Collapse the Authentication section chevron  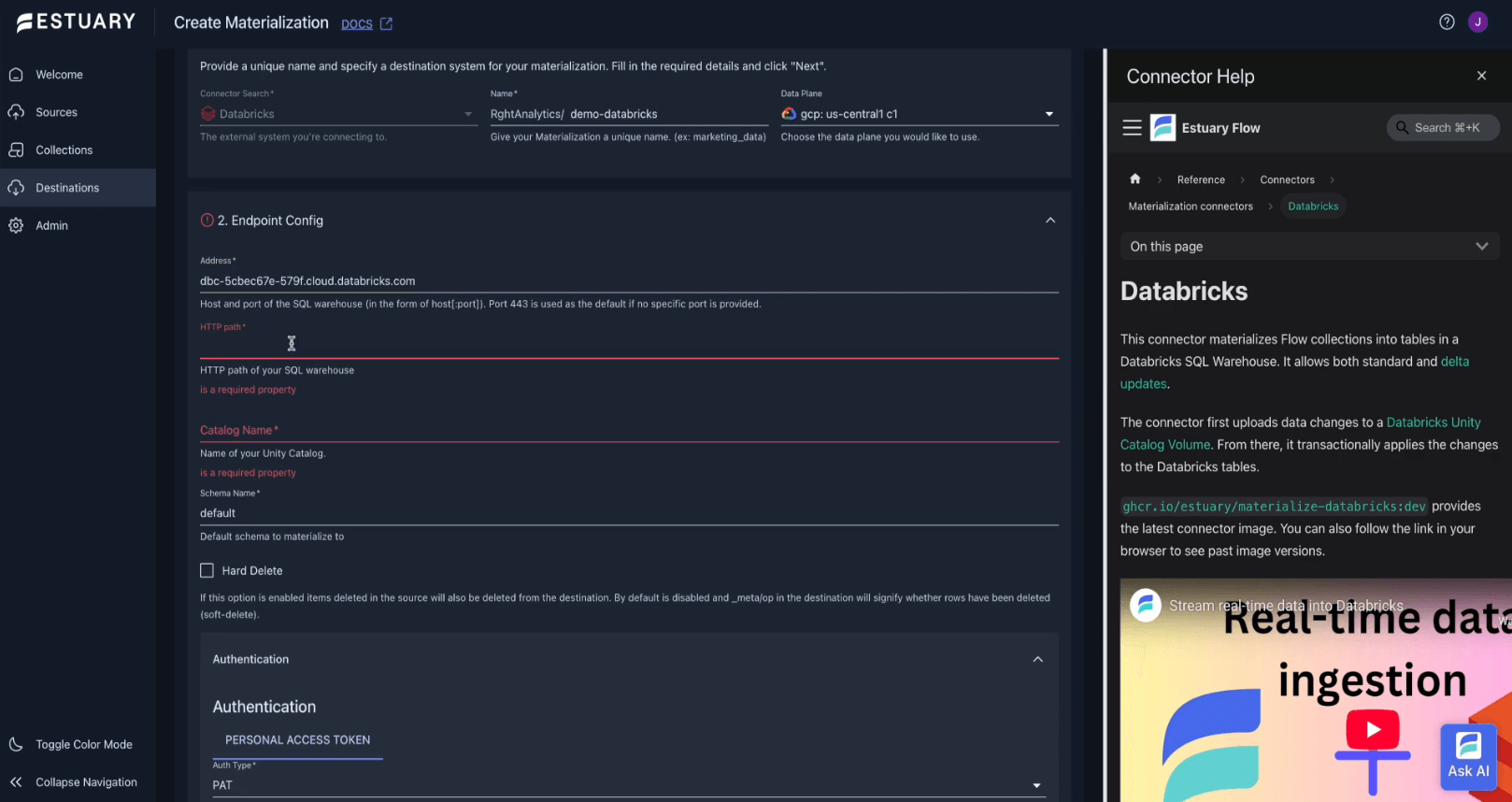point(1037,659)
